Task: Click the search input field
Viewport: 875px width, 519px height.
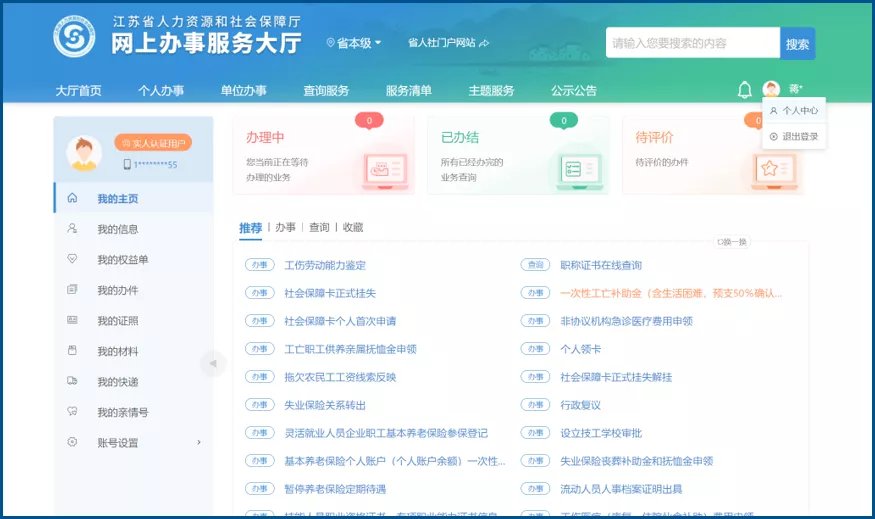Action: pyautogui.click(x=692, y=43)
